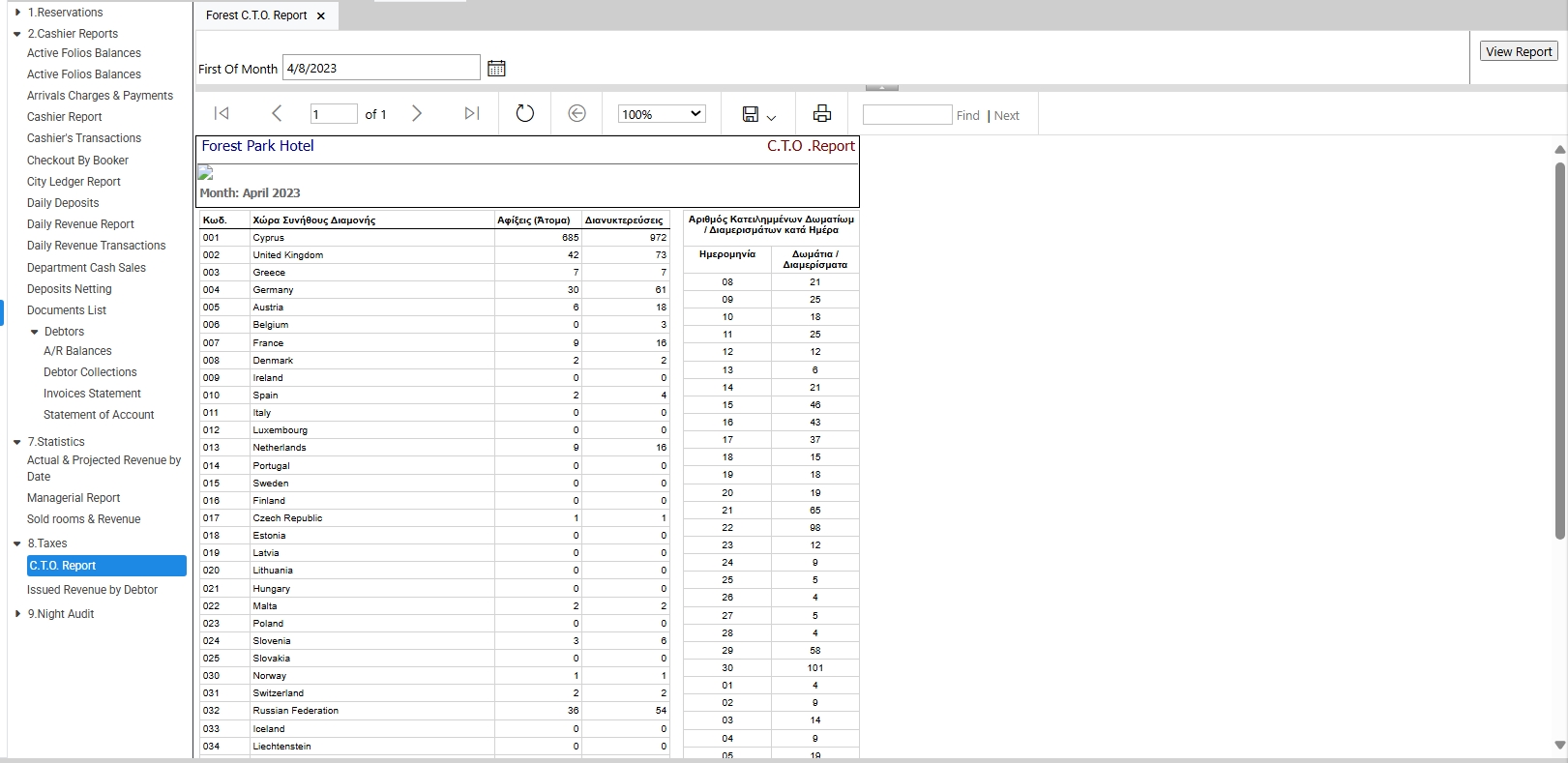Collapse the report parameters area handle
Image resolution: width=1568 pixels, height=763 pixels.
tap(882, 88)
